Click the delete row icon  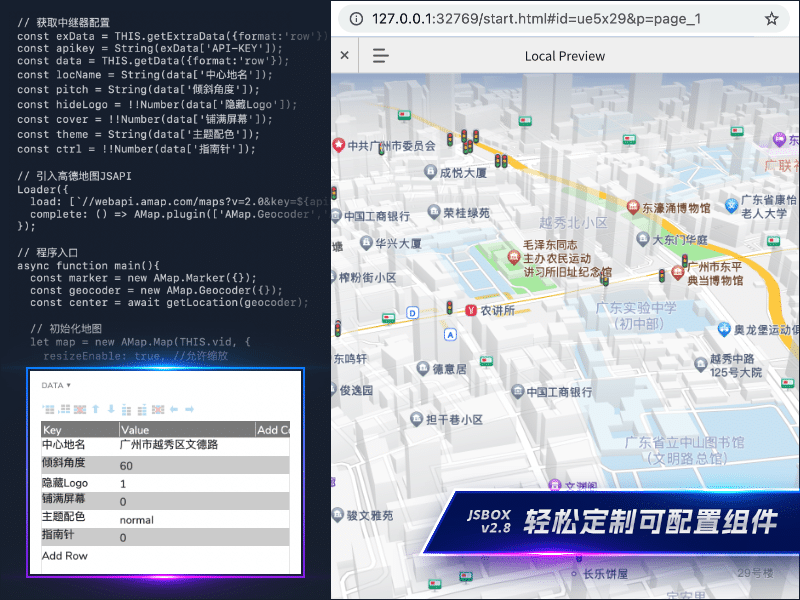pos(80,409)
